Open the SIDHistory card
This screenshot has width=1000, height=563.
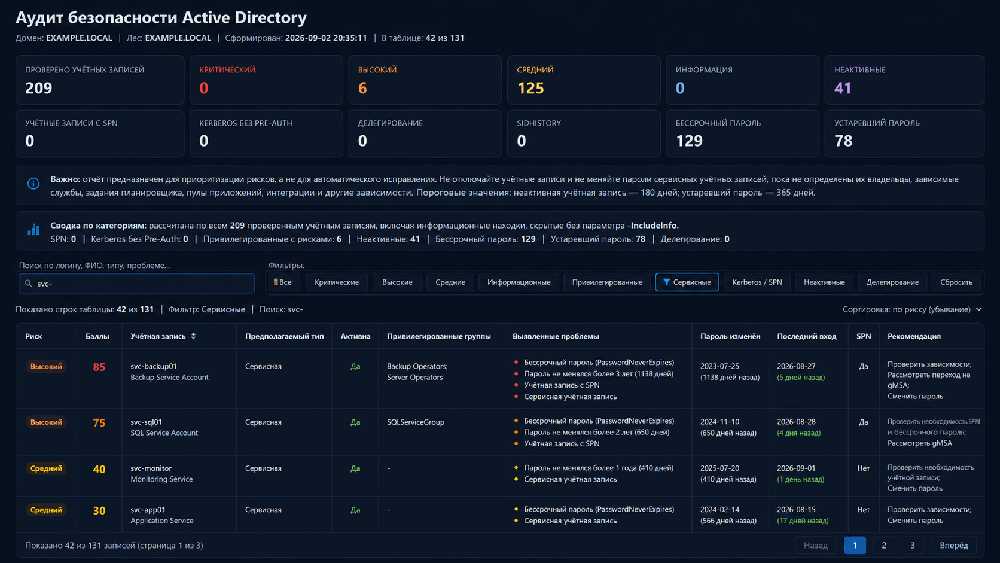pyautogui.click(x=584, y=133)
